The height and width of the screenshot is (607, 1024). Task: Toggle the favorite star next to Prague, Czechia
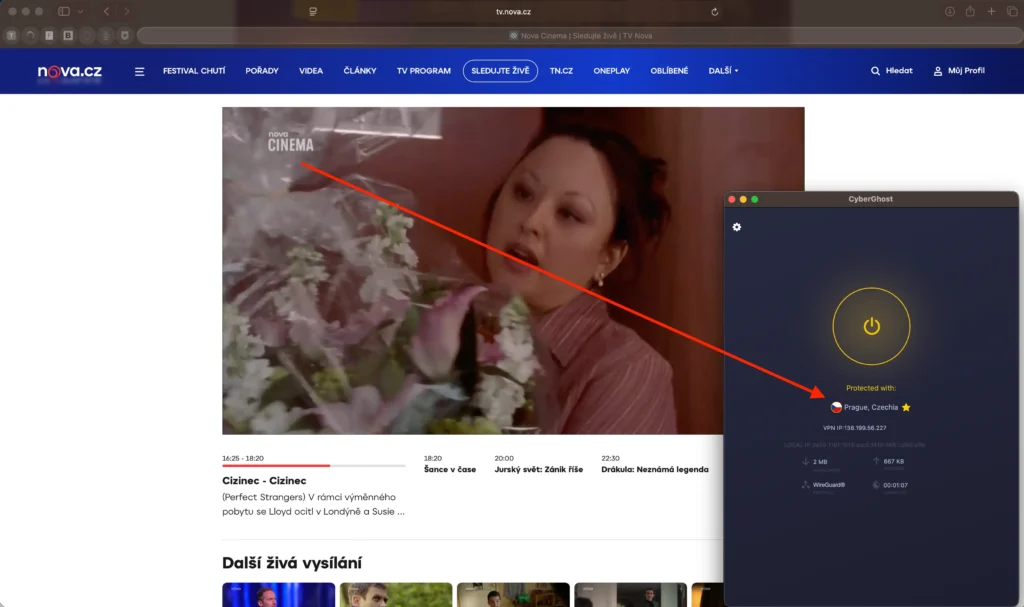905,407
